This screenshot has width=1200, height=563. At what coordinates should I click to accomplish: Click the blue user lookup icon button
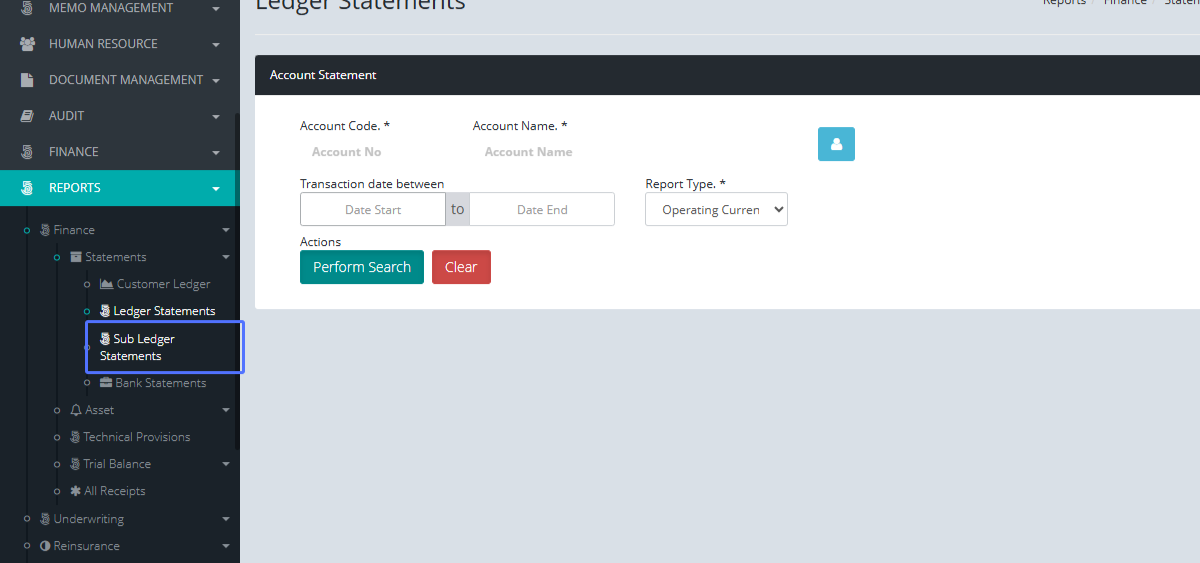click(x=836, y=144)
